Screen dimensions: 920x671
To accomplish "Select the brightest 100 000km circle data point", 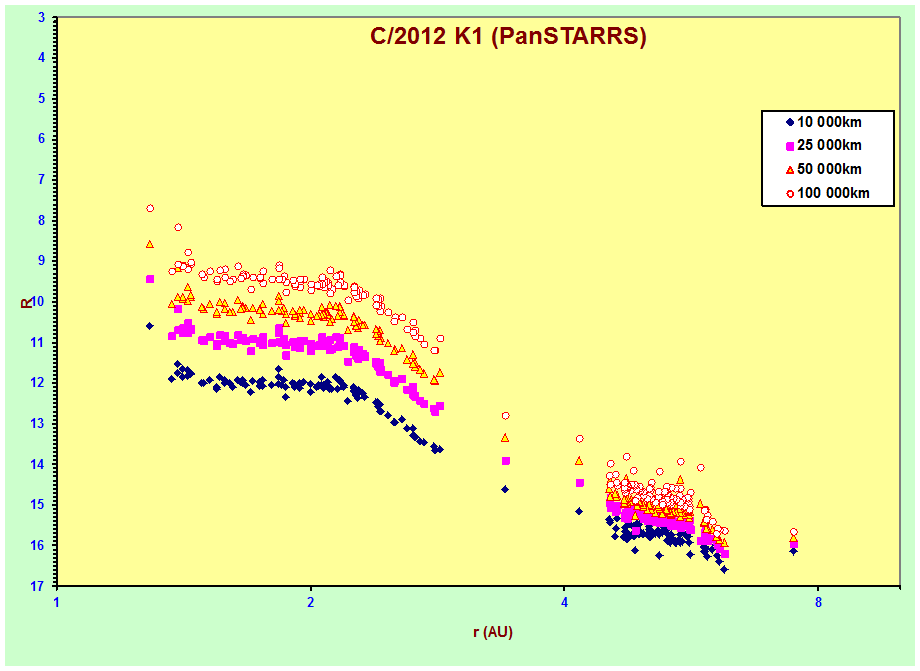I will pyautogui.click(x=150, y=208).
